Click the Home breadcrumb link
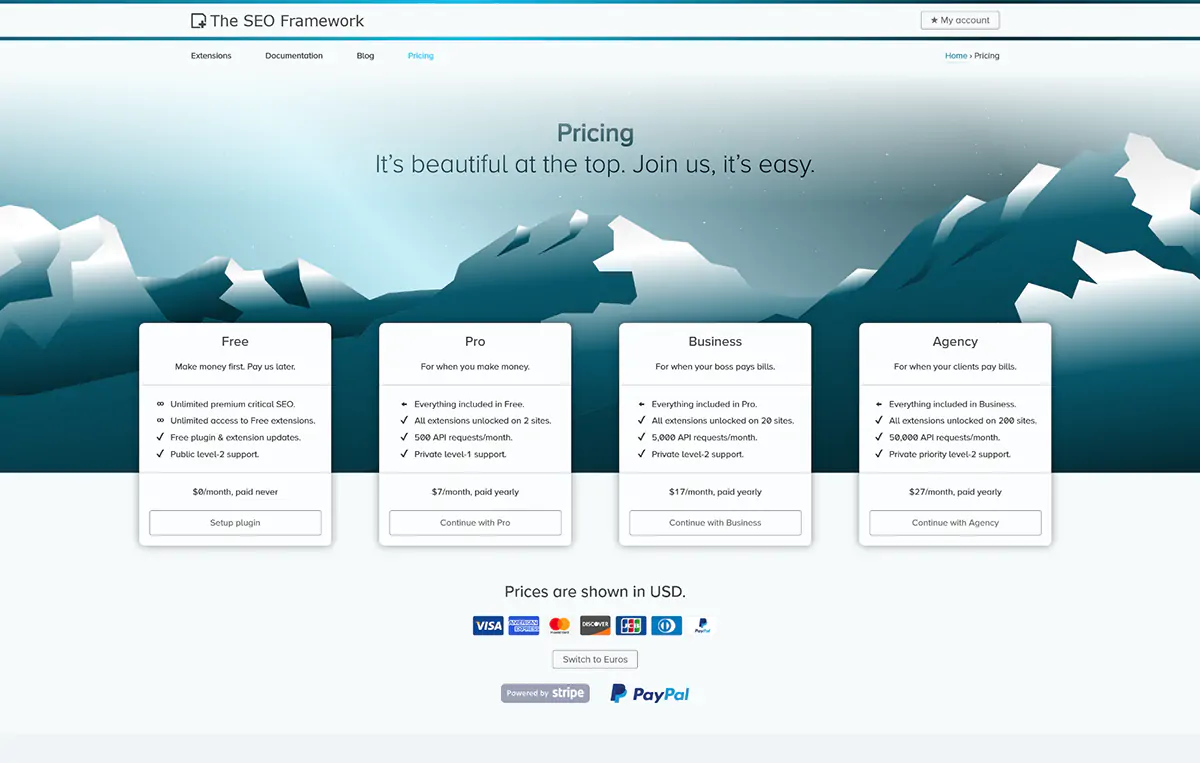The width and height of the screenshot is (1200, 763). tap(955, 56)
